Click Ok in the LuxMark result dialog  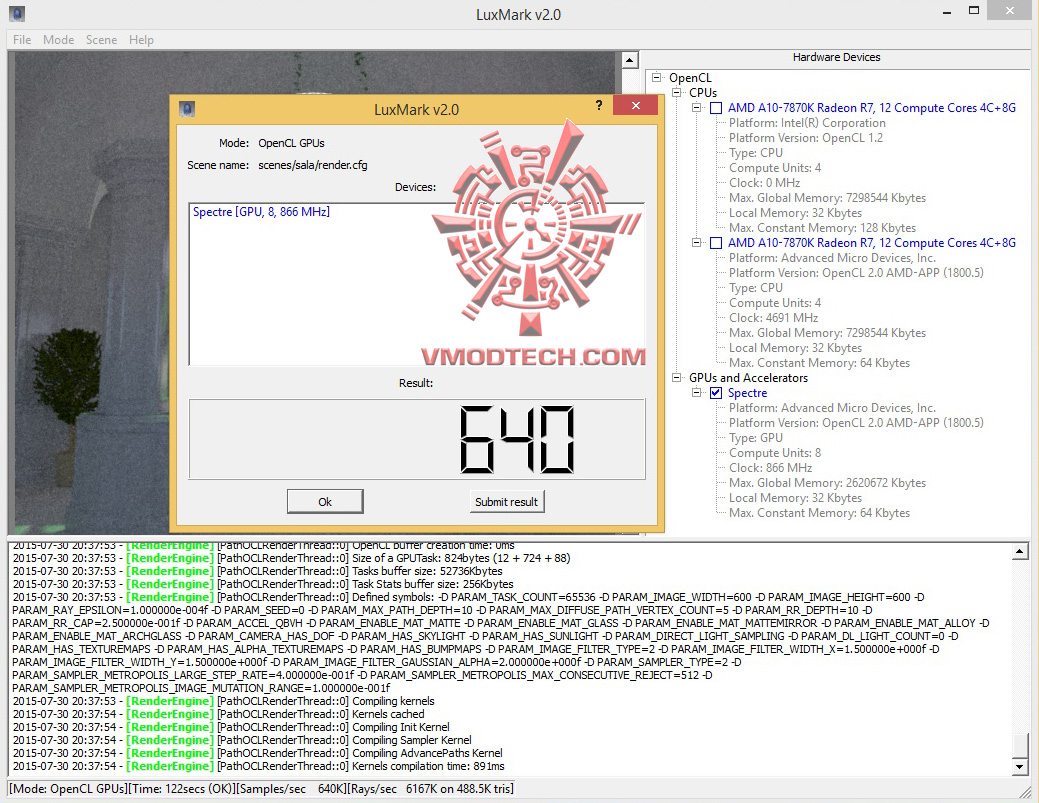[x=325, y=502]
